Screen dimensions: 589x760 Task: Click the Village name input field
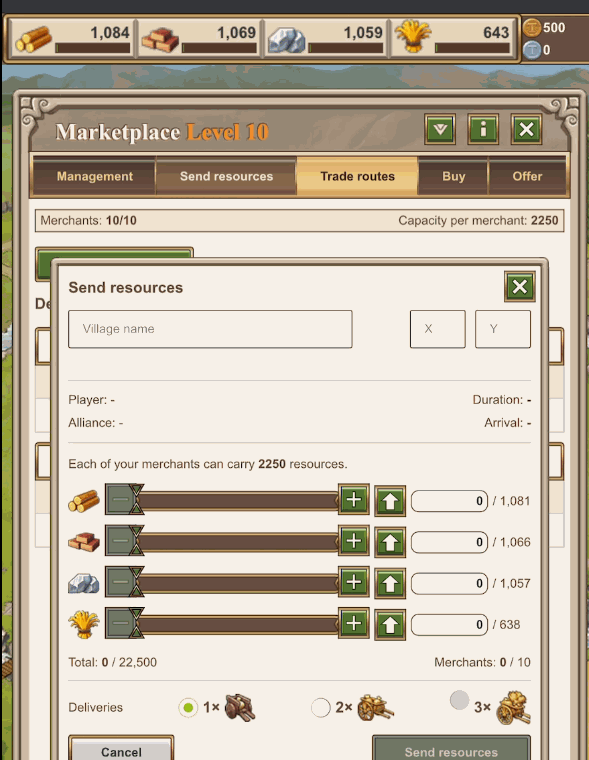[x=210, y=329]
